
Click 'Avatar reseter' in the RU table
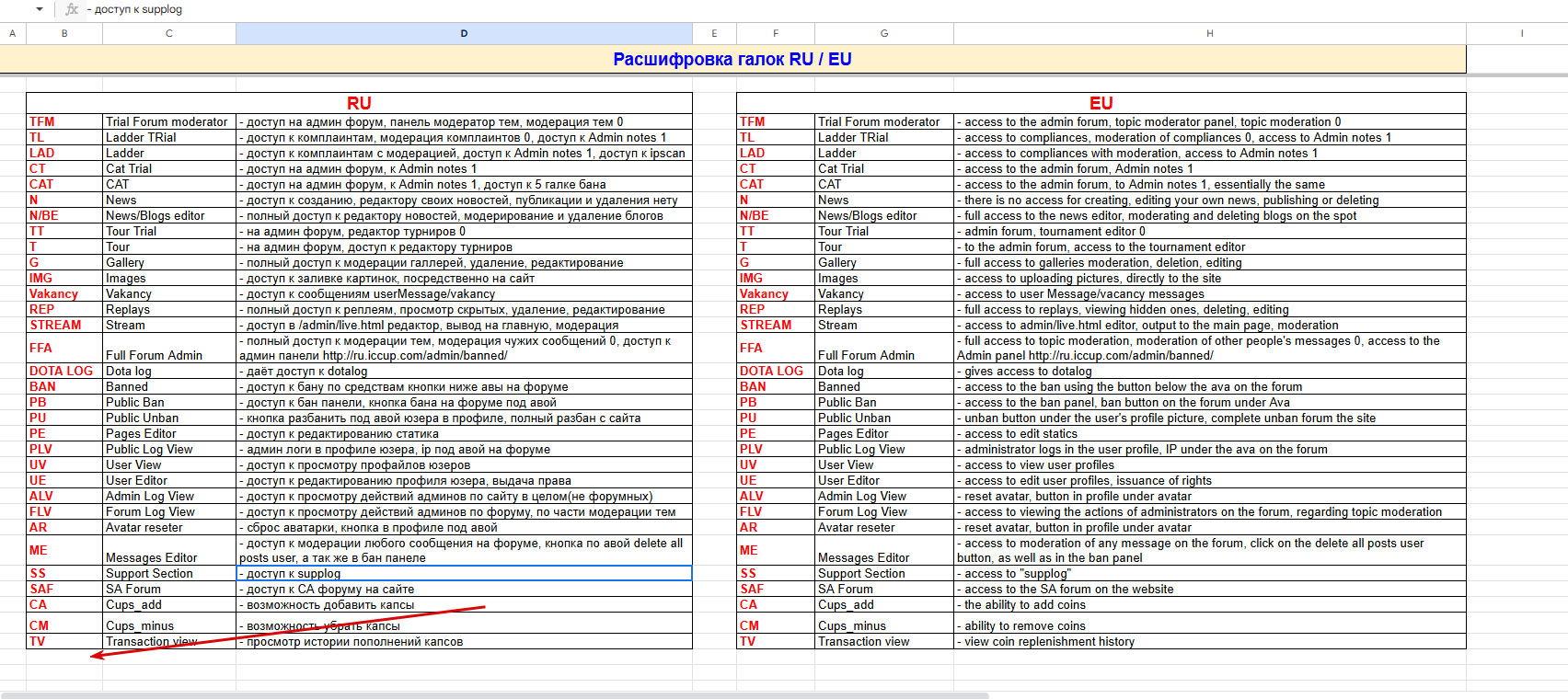point(144,527)
